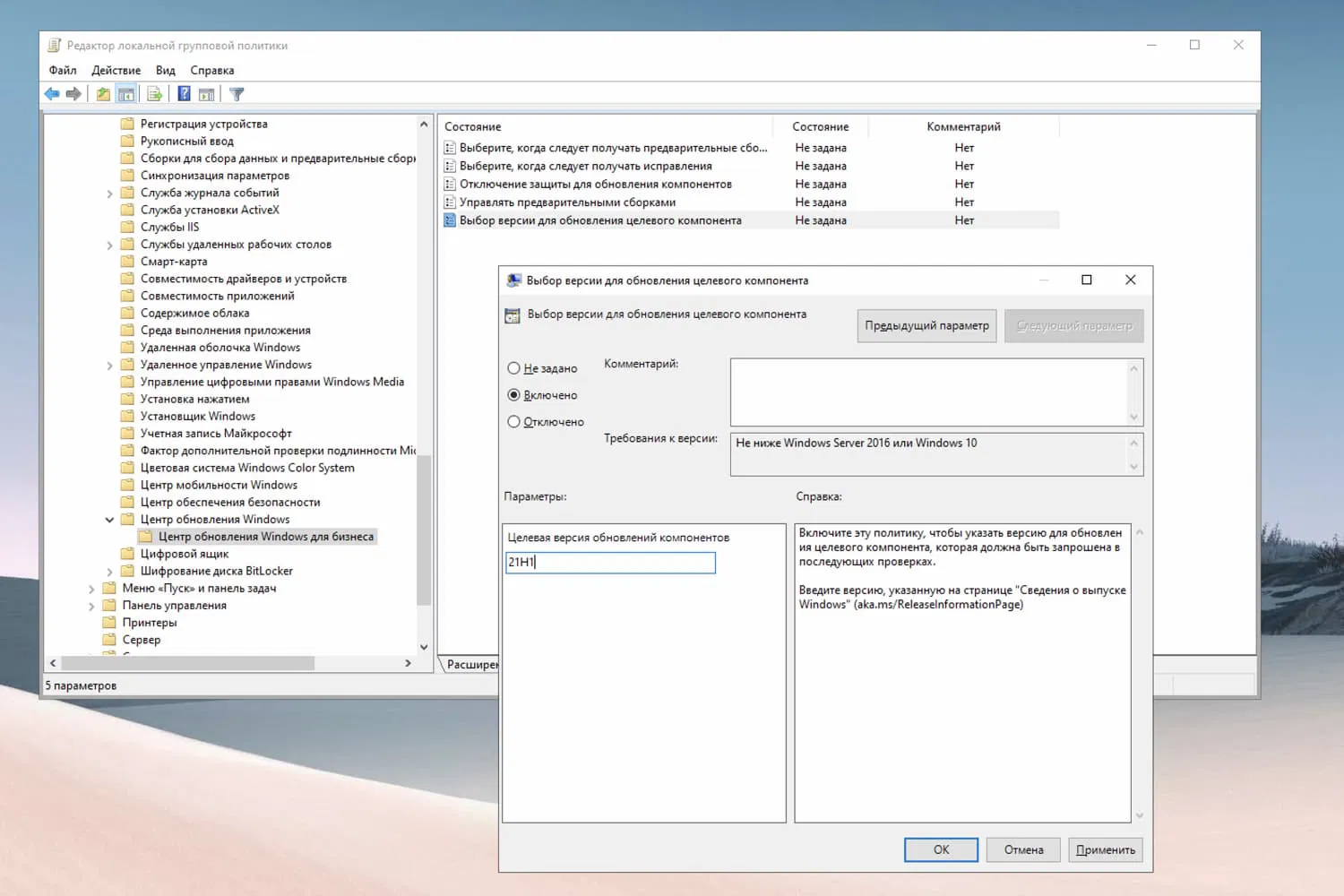Viewport: 1344px width, 896px height.
Task: Click the folder icon beside Содержимое облака
Action: pyautogui.click(x=127, y=313)
